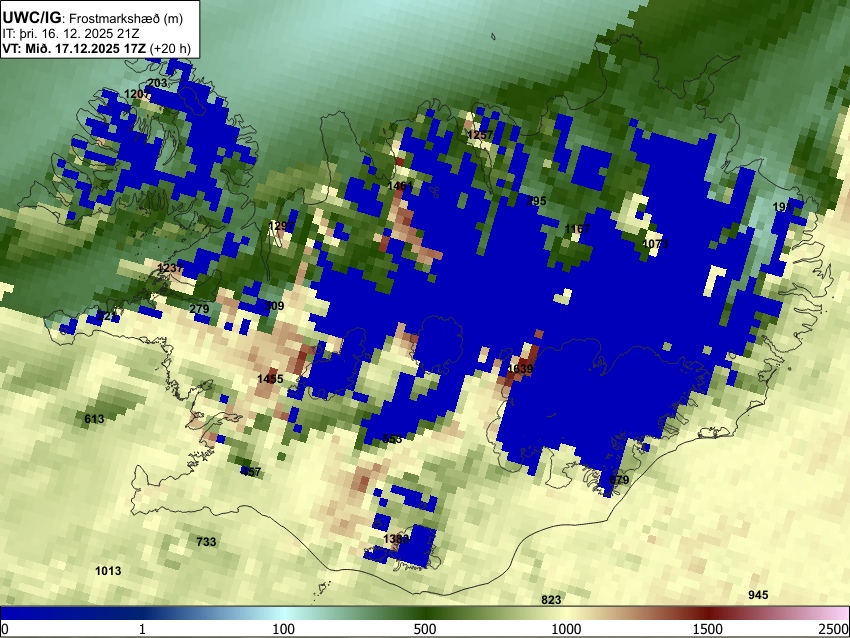Screen dimensions: 850x638
Task: Click the color scale label 1000
Action: click(566, 629)
